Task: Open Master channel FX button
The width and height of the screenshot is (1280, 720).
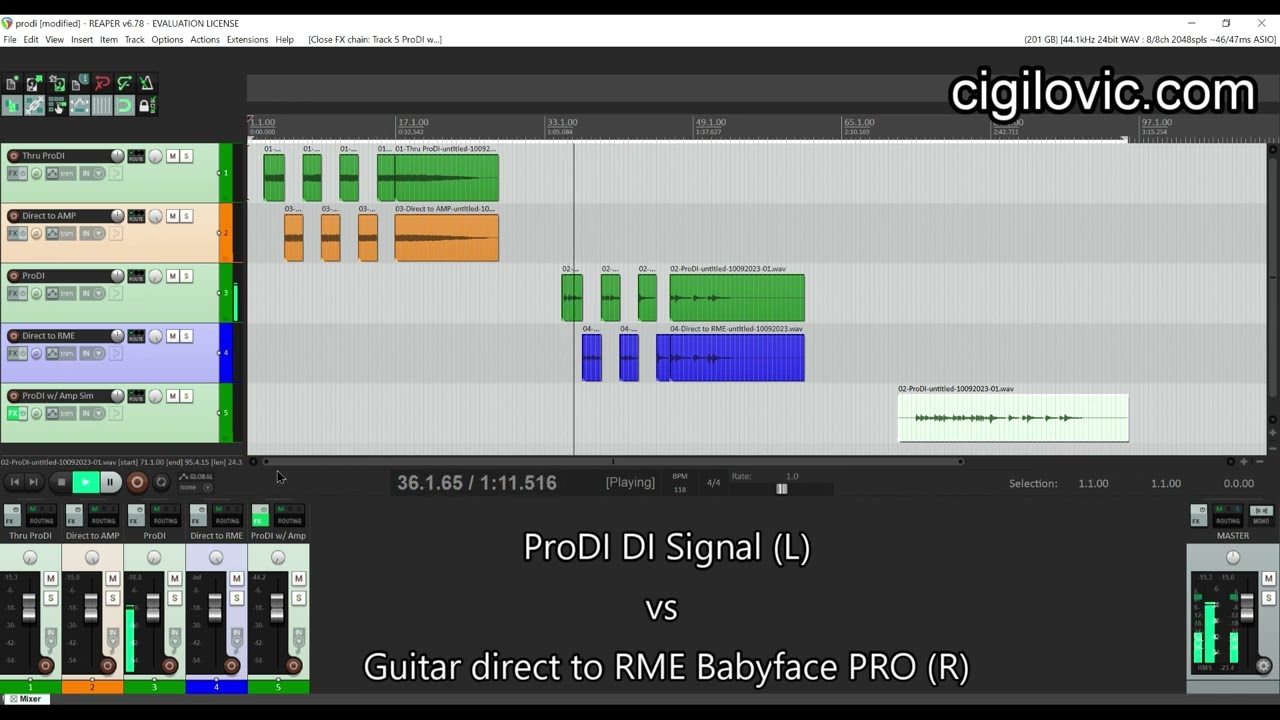Action: click(x=1199, y=515)
